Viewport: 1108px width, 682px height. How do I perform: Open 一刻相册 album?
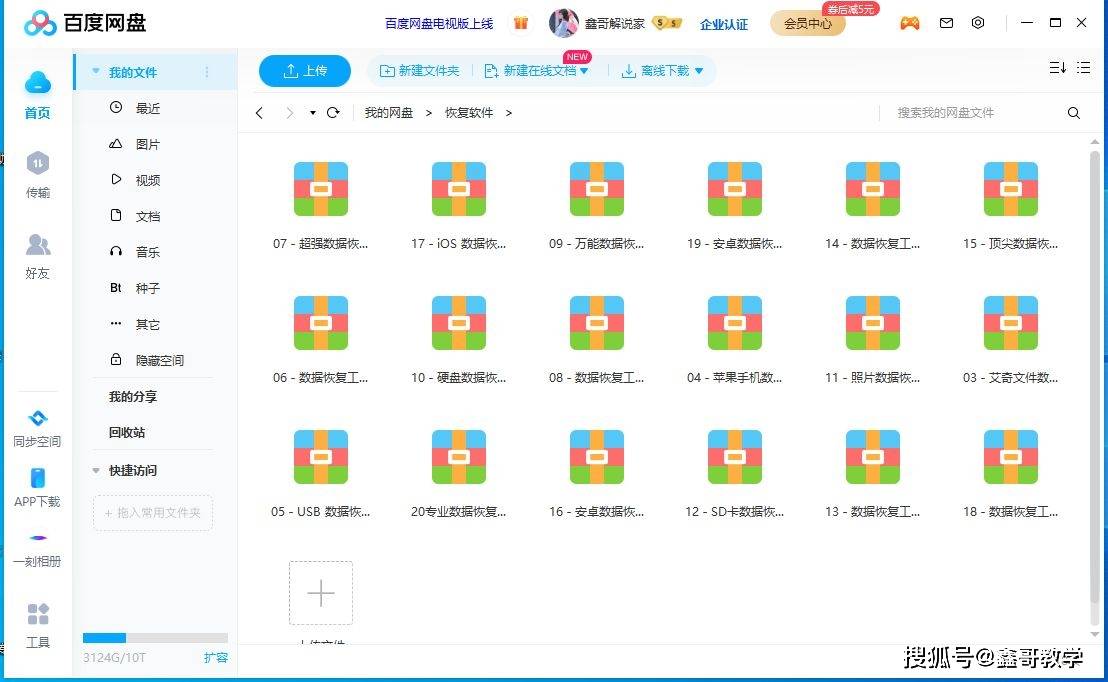(37, 549)
